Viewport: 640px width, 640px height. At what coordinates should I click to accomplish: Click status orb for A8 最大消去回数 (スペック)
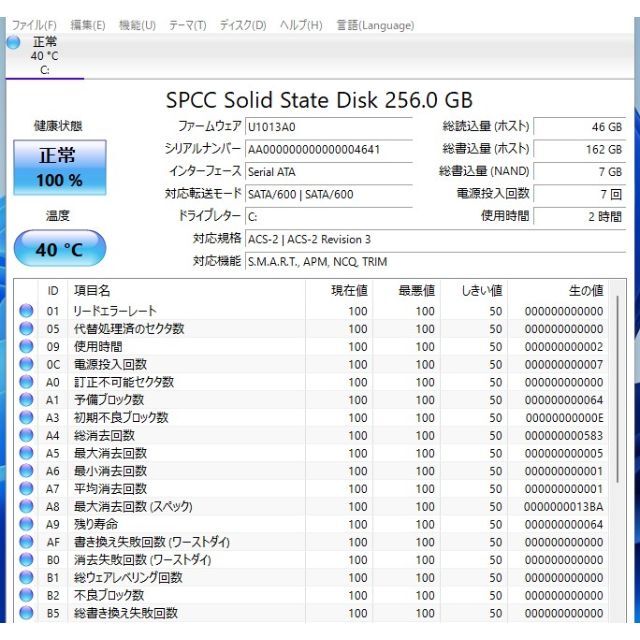pos(26,506)
